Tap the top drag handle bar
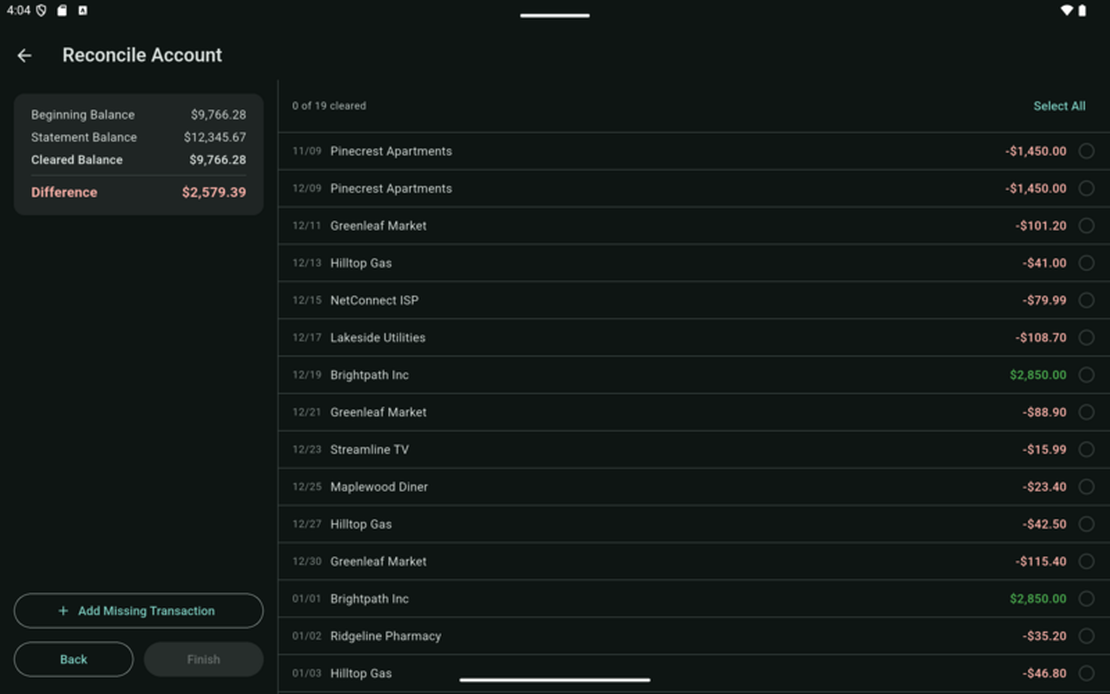1110x694 pixels. [555, 15]
